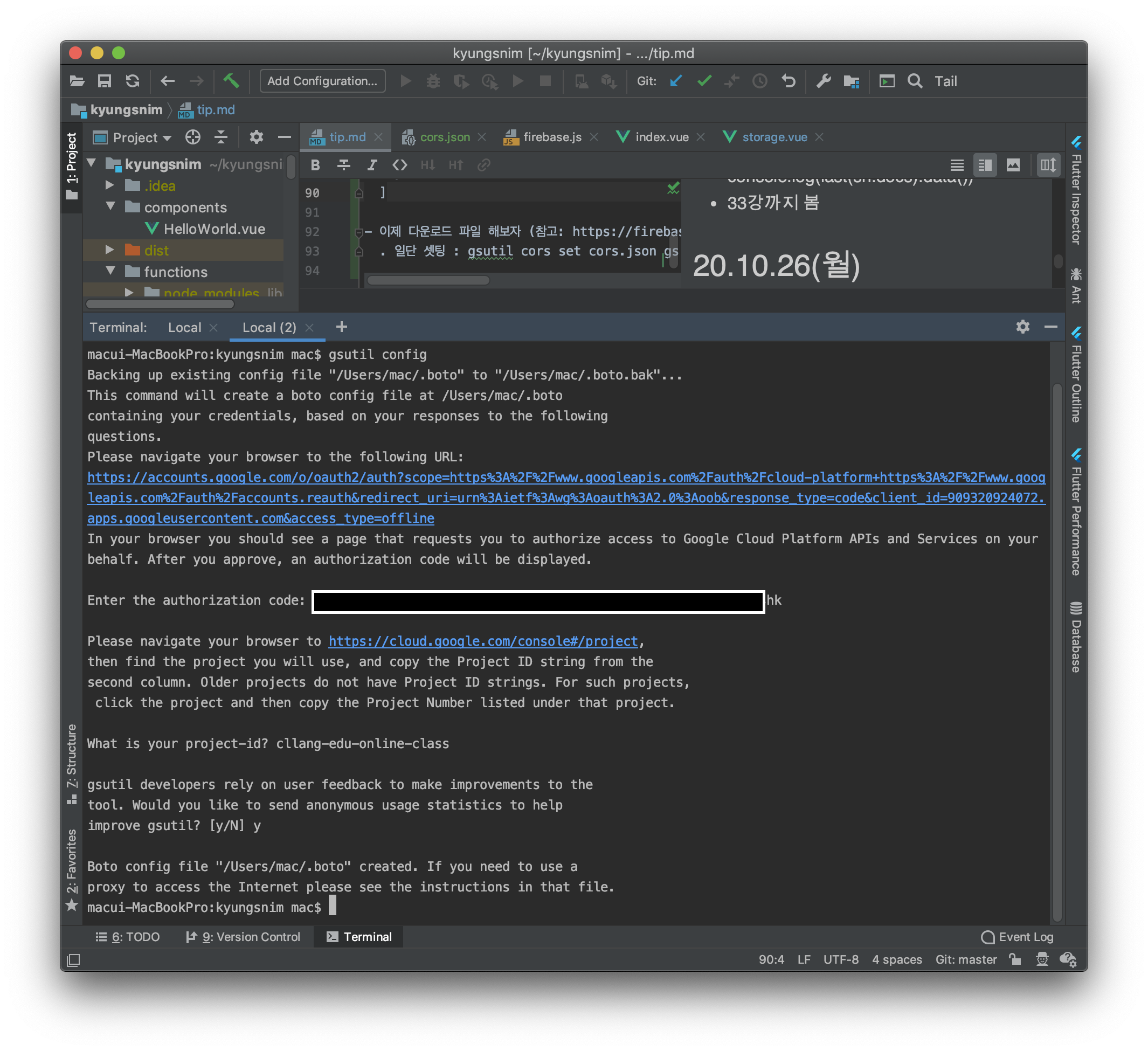Click the Search Everywhere magnifier icon

[915, 81]
